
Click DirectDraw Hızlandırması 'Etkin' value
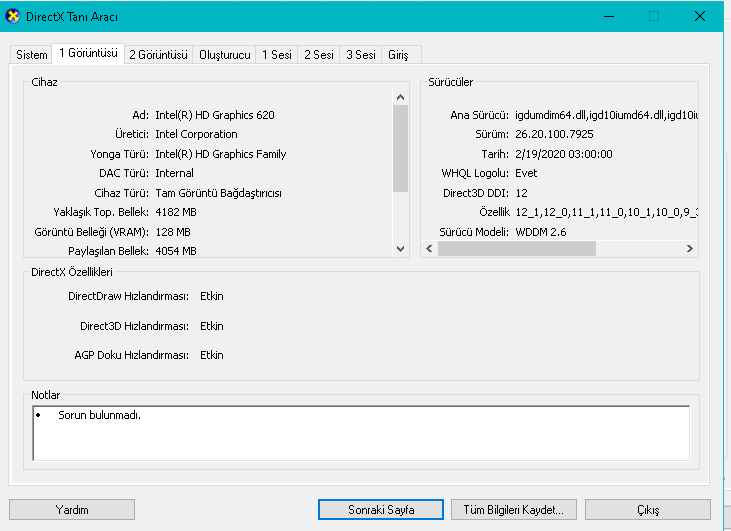(x=212, y=296)
